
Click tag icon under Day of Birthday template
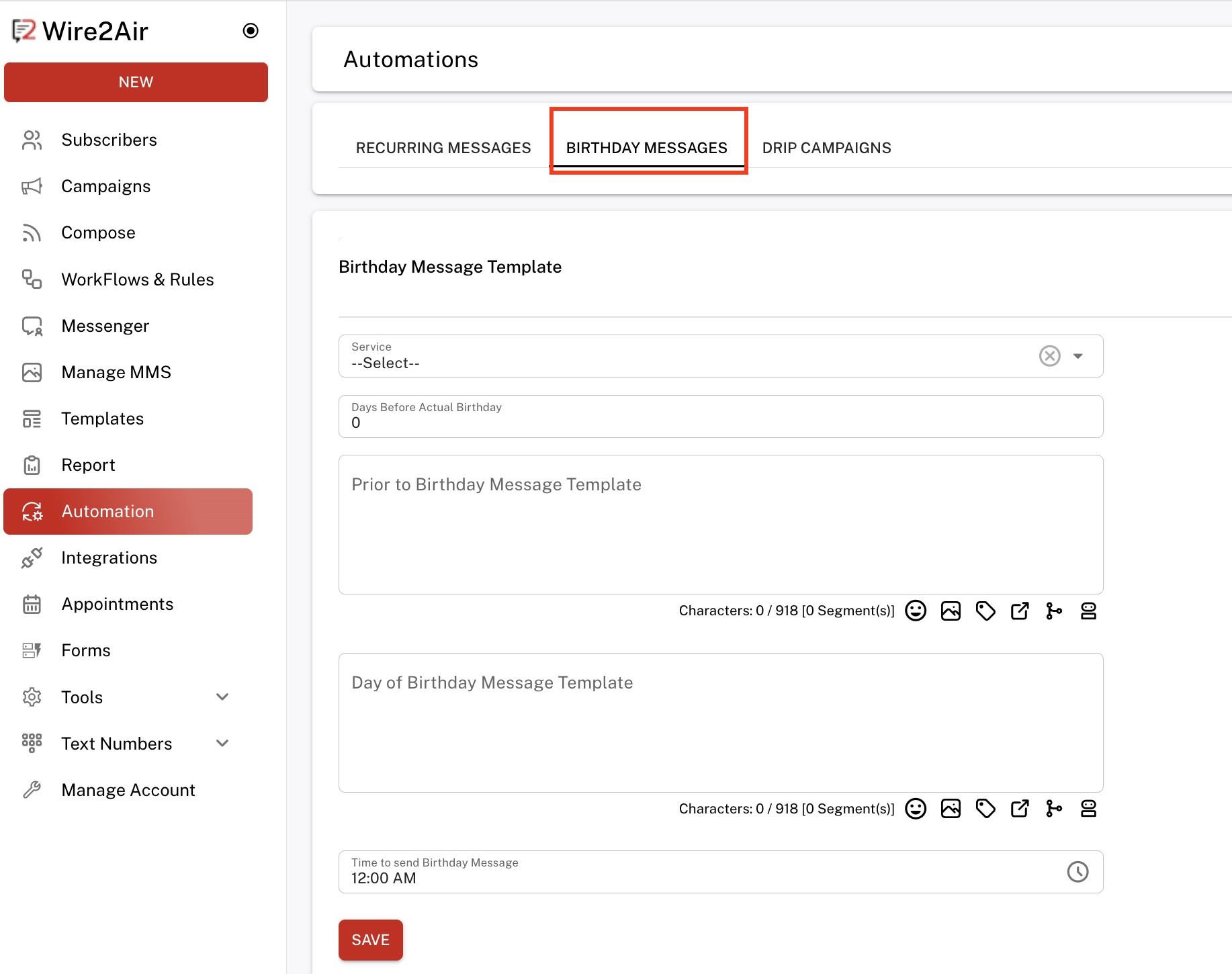(x=985, y=809)
